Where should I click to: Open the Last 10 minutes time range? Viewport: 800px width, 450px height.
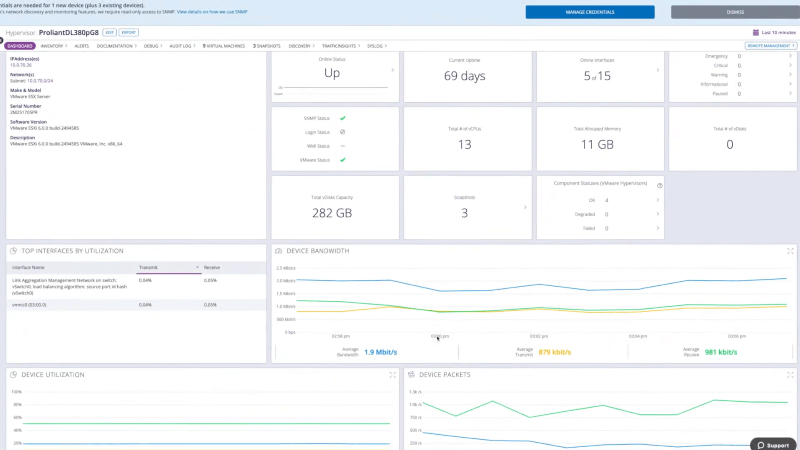(778, 33)
